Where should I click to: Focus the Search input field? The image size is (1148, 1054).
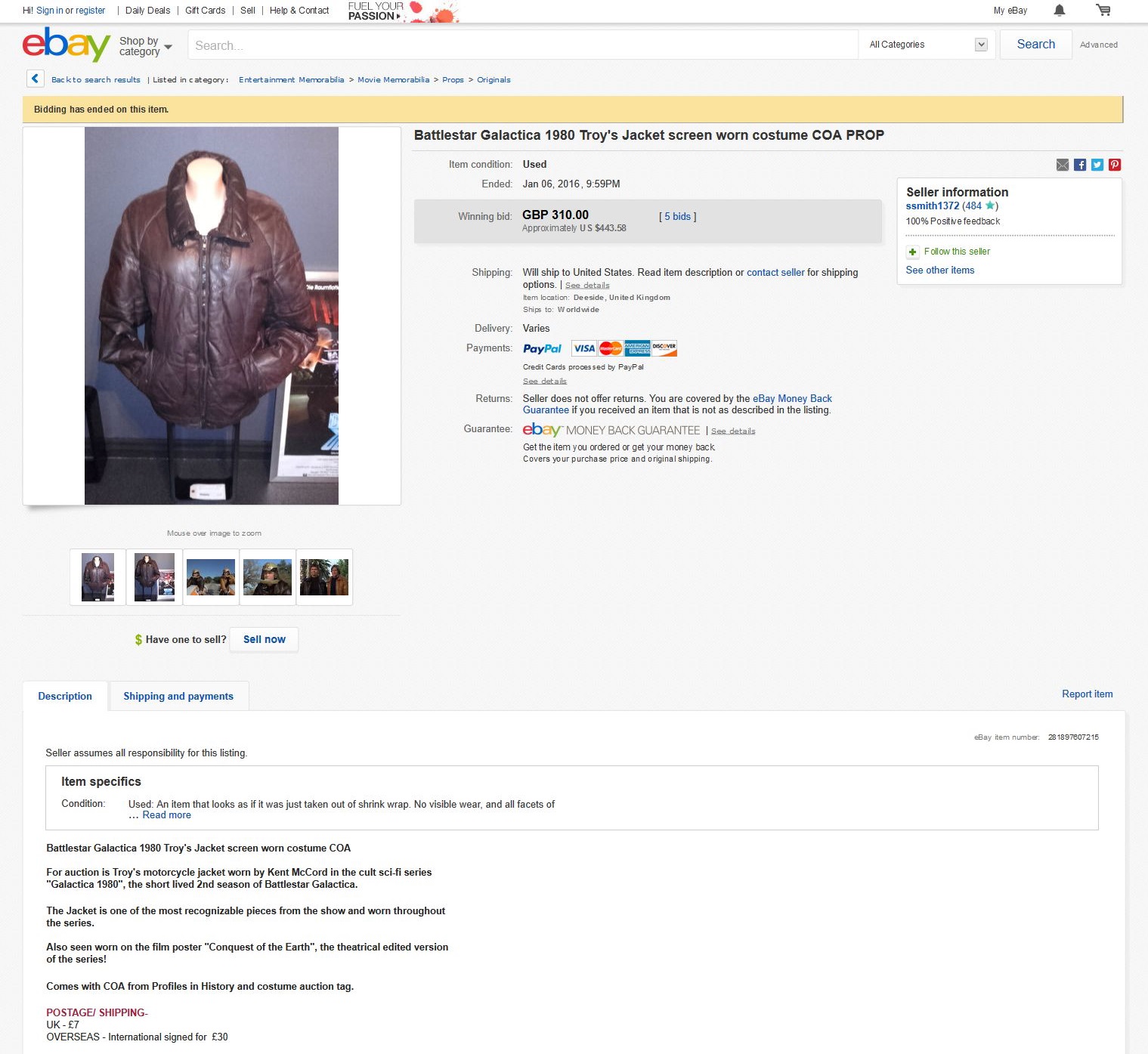coord(523,45)
